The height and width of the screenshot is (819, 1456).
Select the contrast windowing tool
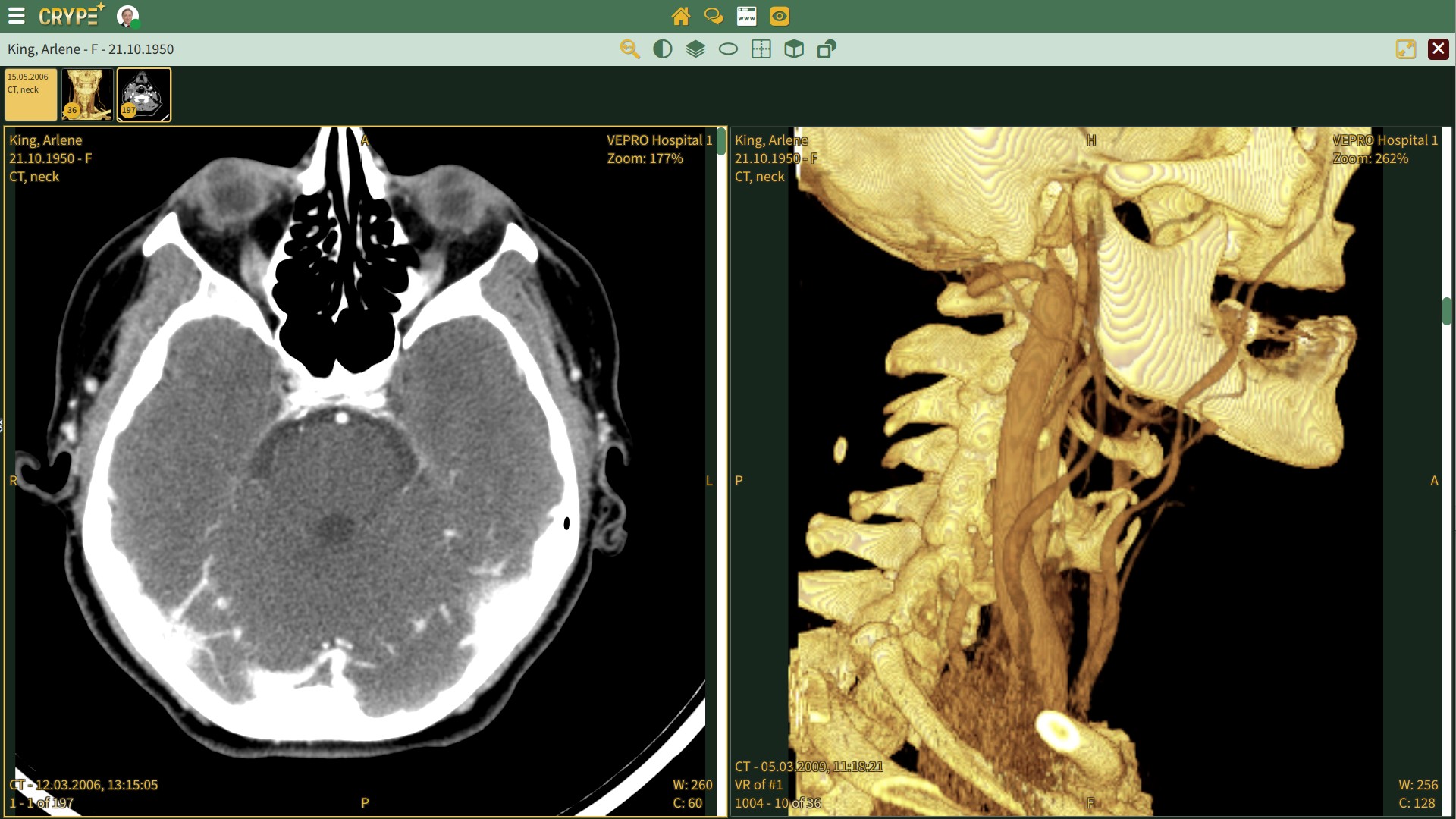(x=662, y=49)
